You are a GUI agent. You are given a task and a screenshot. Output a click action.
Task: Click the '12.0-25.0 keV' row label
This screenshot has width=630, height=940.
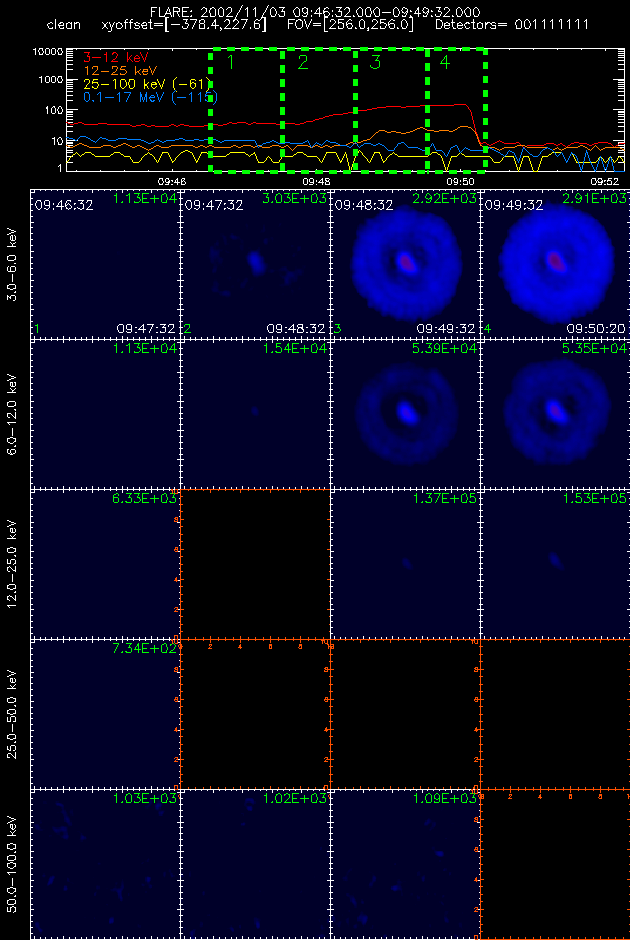click(14, 564)
